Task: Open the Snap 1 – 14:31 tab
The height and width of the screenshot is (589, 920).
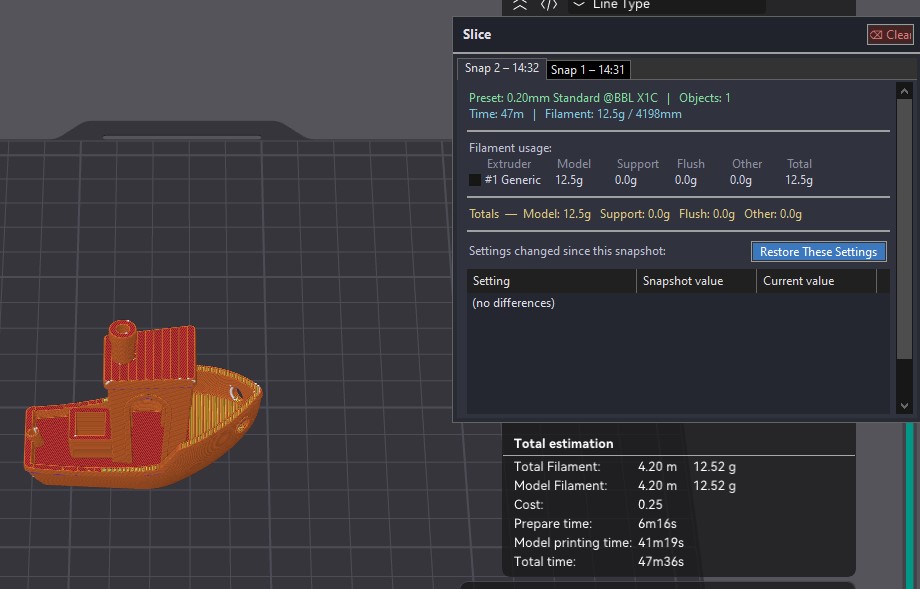Action: coord(588,70)
